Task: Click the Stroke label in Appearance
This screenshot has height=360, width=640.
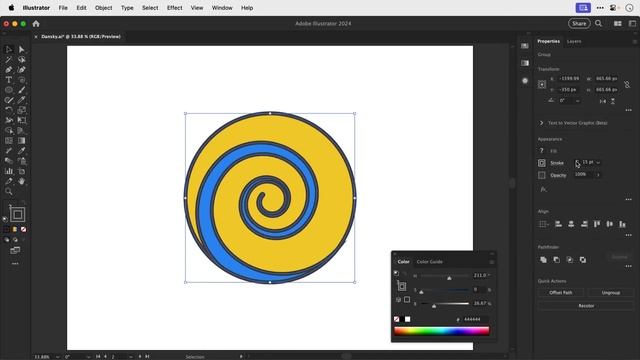Action: 557,163
